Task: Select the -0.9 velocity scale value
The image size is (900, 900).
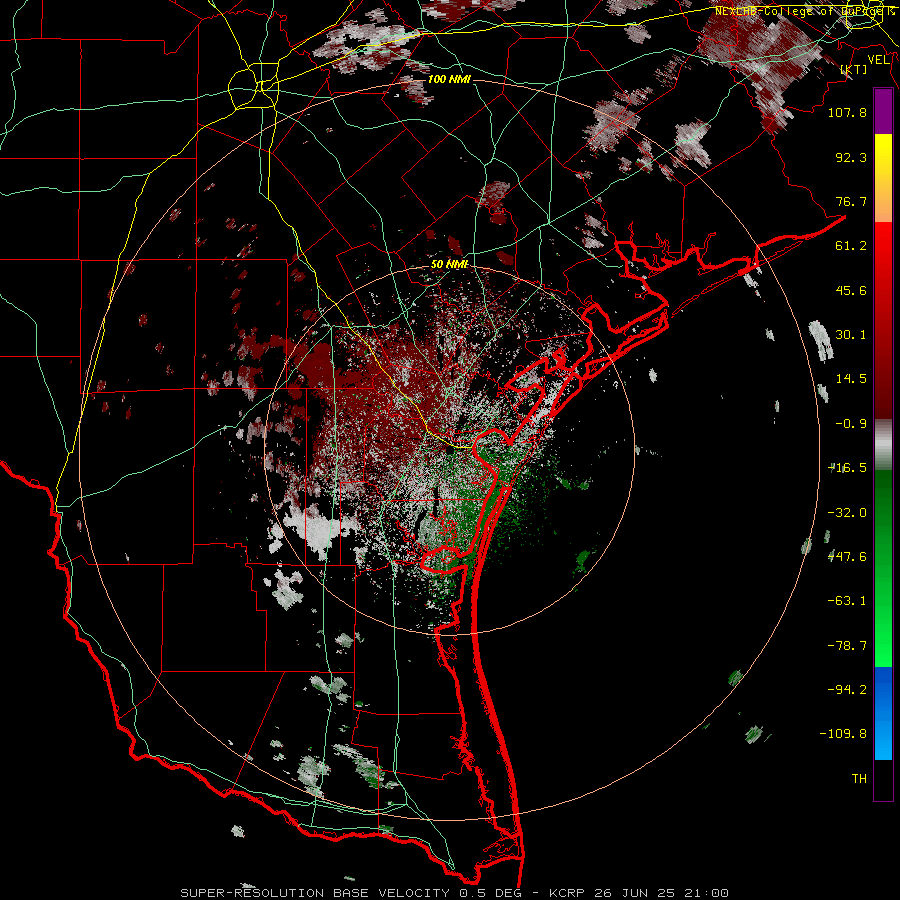Action: [851, 424]
